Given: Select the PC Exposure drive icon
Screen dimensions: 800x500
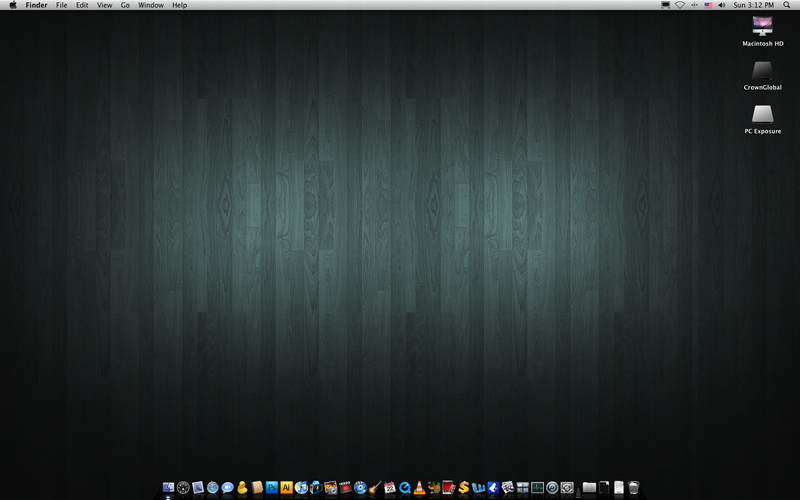Looking at the screenshot, I should (x=762, y=115).
